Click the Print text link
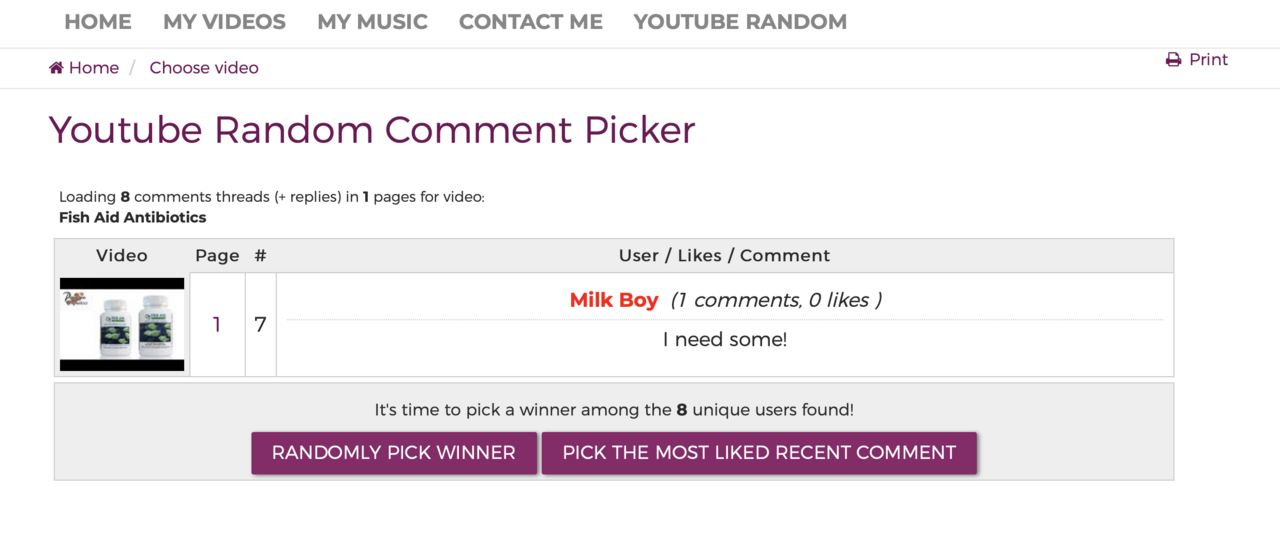This screenshot has height=535, width=1280. click(x=1208, y=60)
